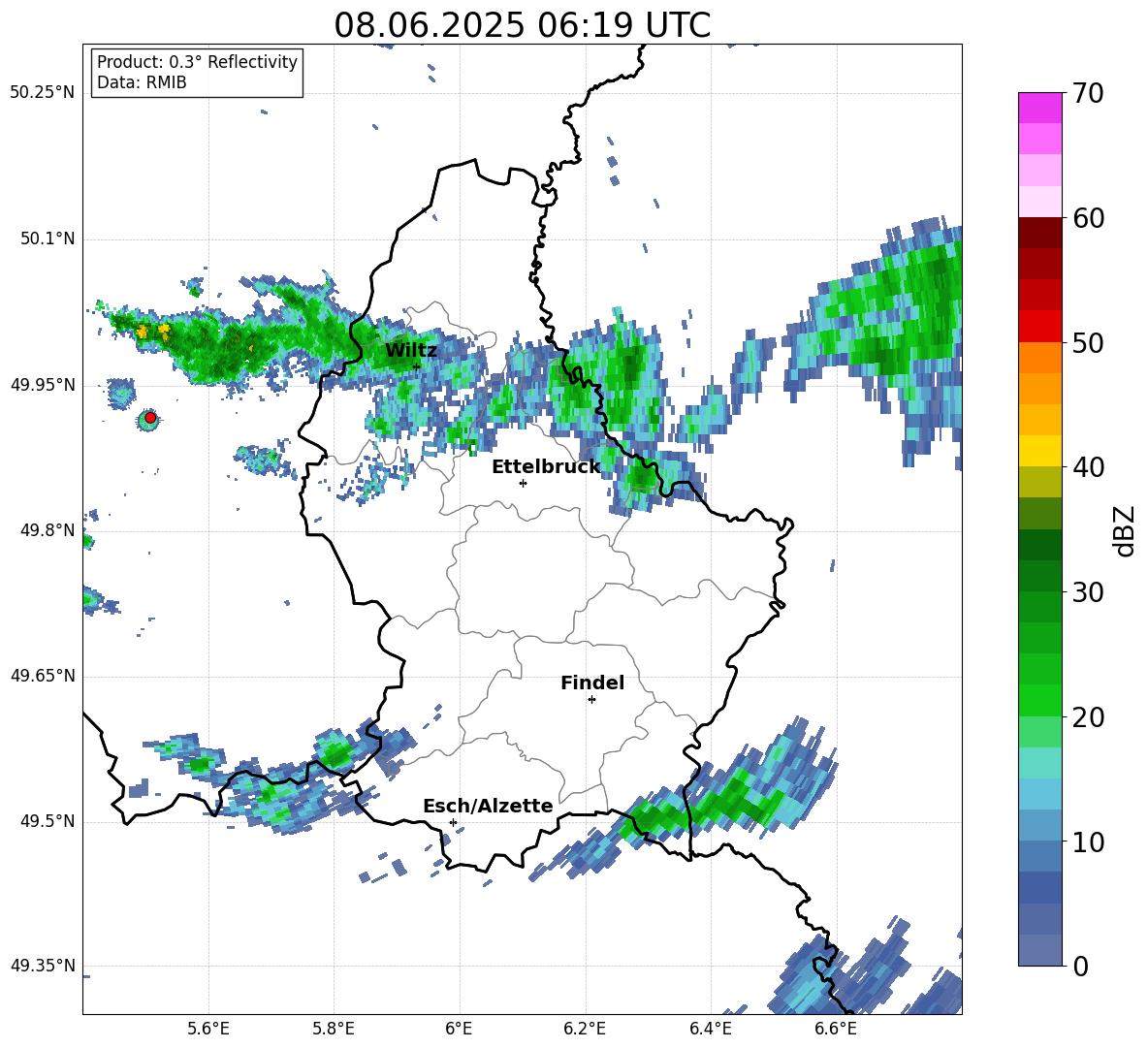Pick the orange colorbar segment below 50

[1039, 358]
